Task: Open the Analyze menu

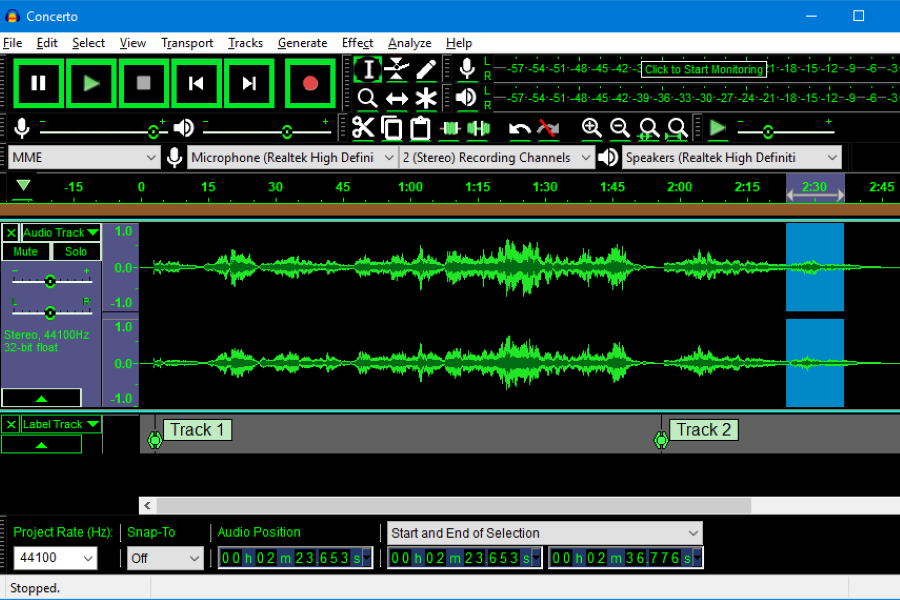Action: coord(410,43)
